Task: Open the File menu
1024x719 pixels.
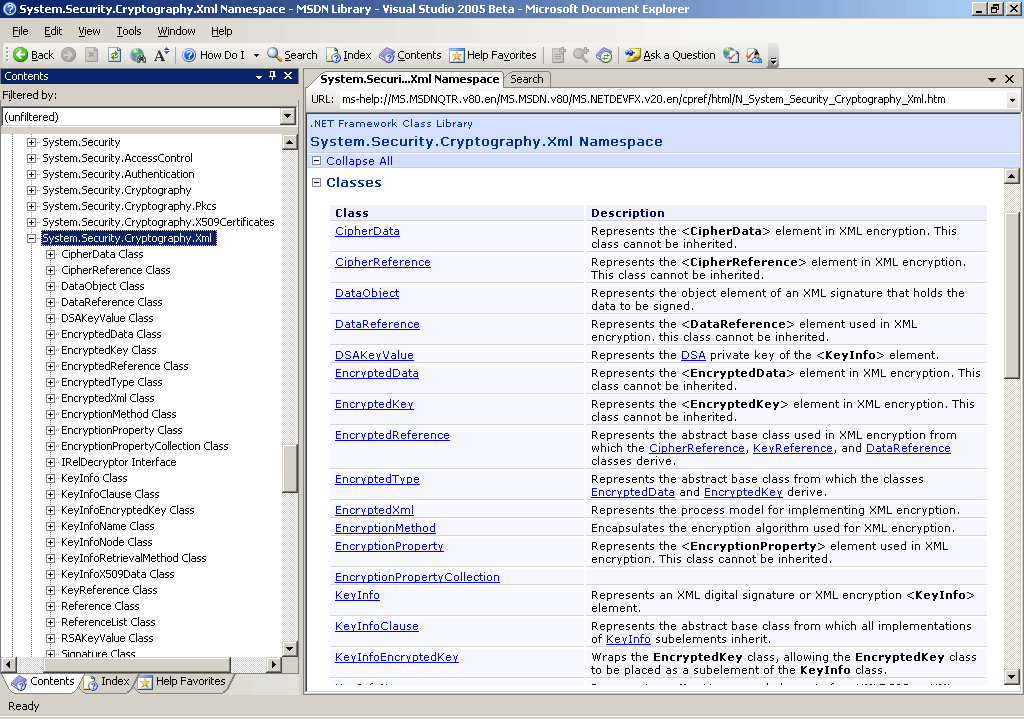Action: 20,31
